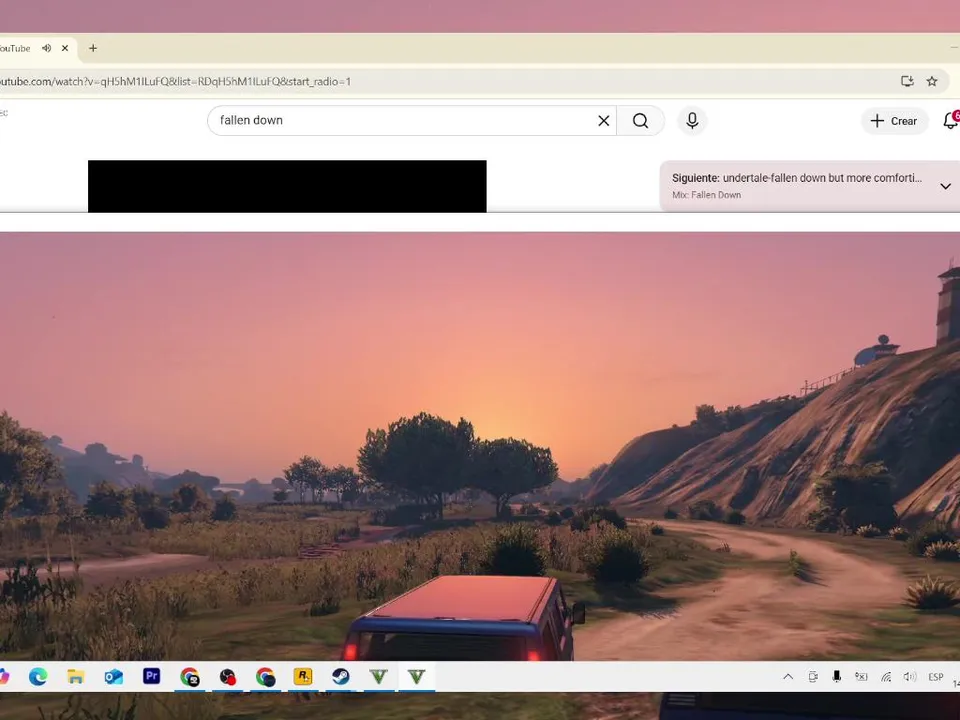
Task: Open Outlook from the taskbar
Action: click(x=114, y=677)
